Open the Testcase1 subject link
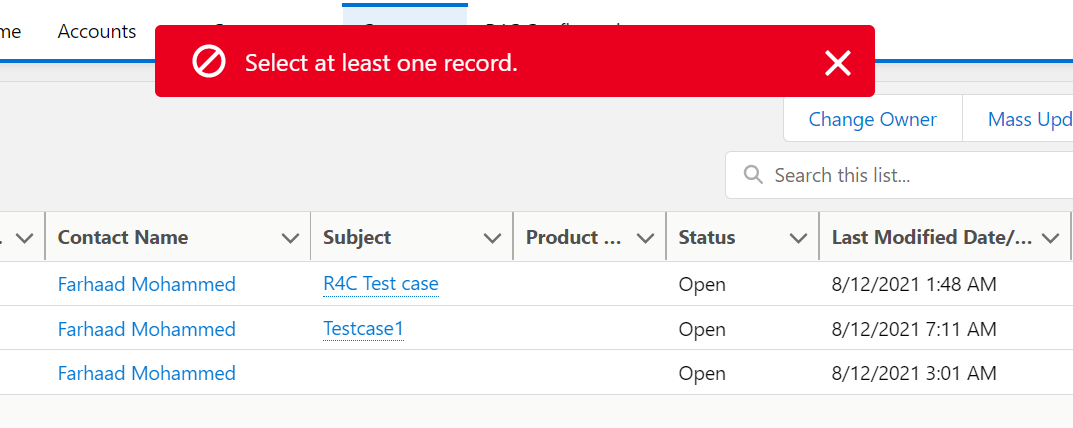Image resolution: width=1073 pixels, height=428 pixels. coord(363,329)
